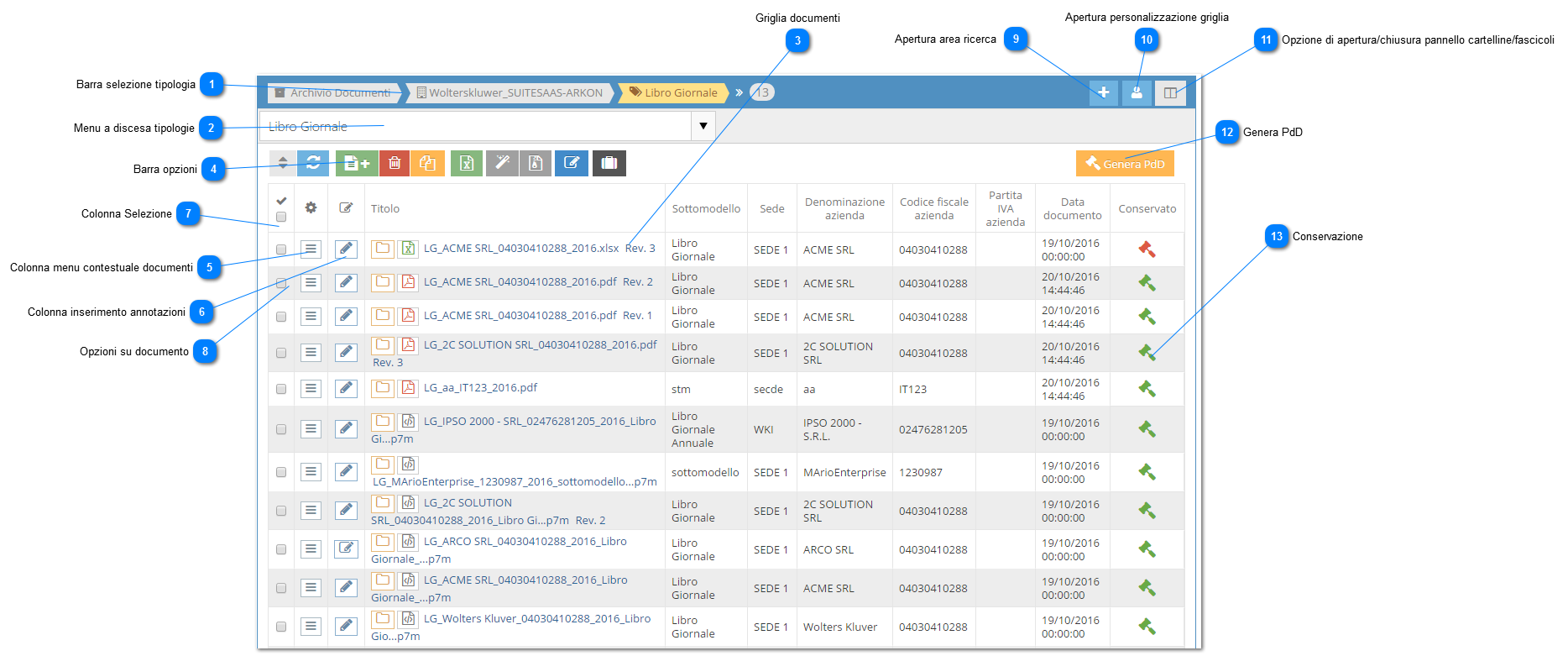Click folder icon of LG_ACME xlsx row
The width and height of the screenshot is (1568, 656).
(x=383, y=248)
